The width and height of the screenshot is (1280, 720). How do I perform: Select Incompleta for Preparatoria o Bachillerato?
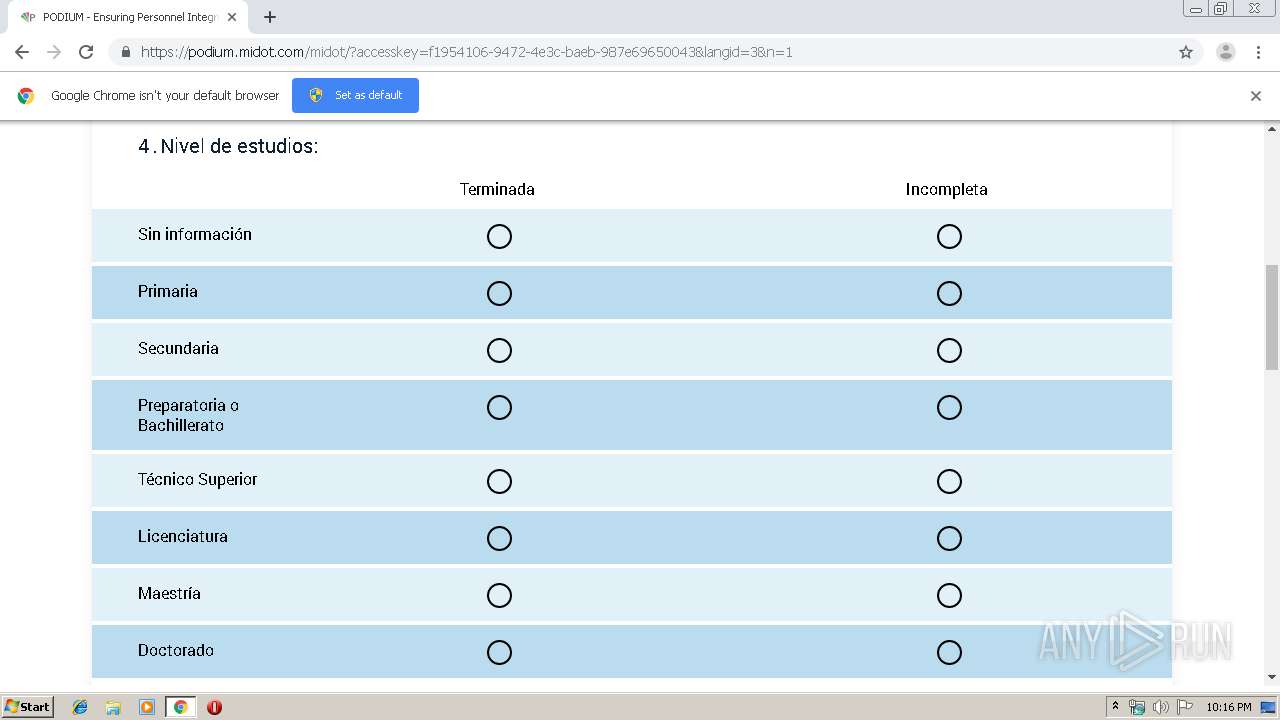(949, 407)
